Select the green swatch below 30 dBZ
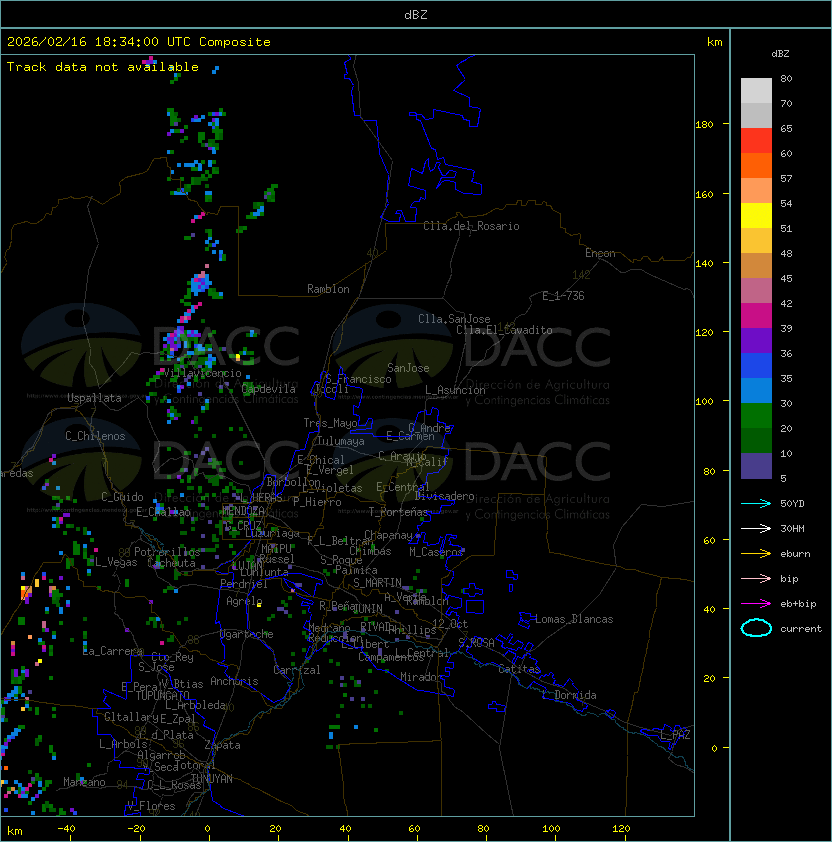This screenshot has height=842, width=832. tap(756, 416)
